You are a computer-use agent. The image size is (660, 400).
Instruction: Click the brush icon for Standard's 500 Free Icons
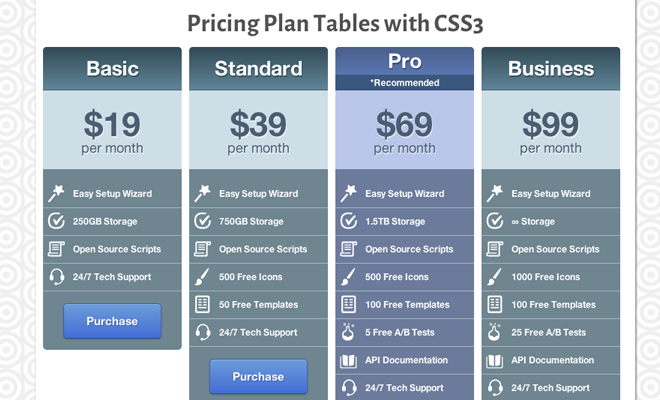pos(202,277)
